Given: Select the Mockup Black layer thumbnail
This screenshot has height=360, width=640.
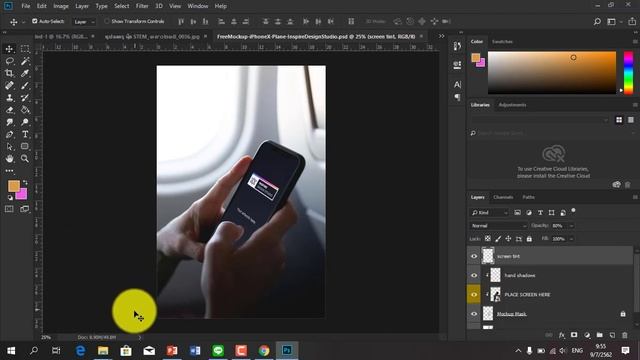Looking at the screenshot, I should tap(488, 314).
